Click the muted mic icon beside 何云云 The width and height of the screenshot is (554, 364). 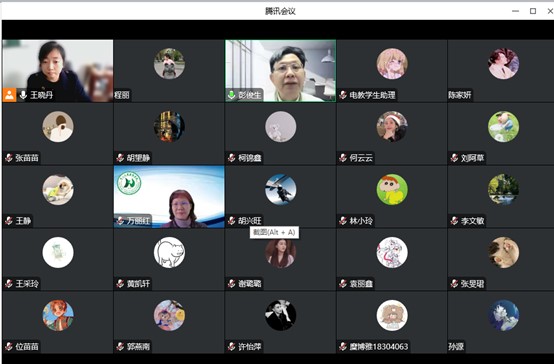coord(343,158)
